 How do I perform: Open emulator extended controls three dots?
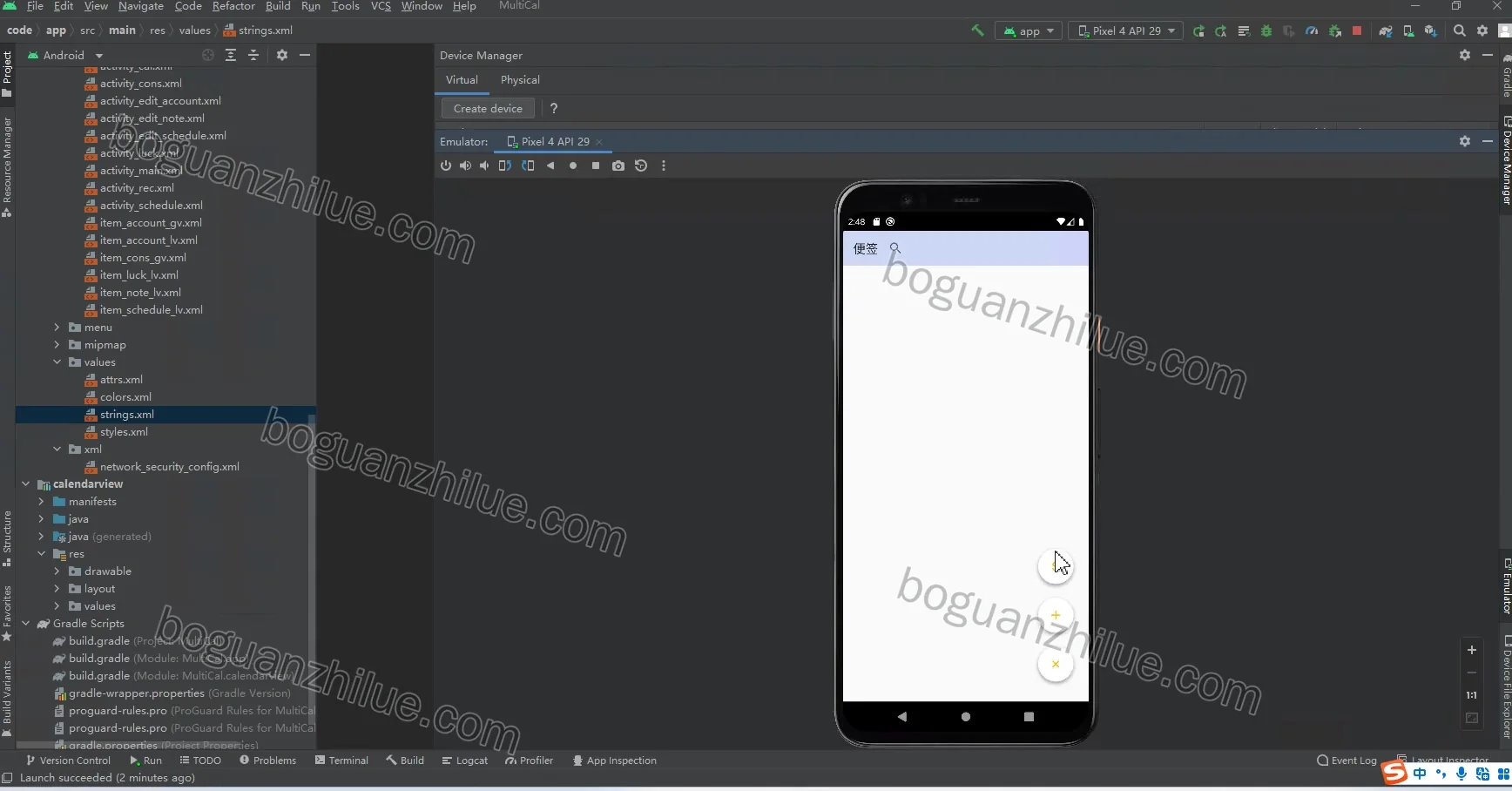[x=664, y=166]
